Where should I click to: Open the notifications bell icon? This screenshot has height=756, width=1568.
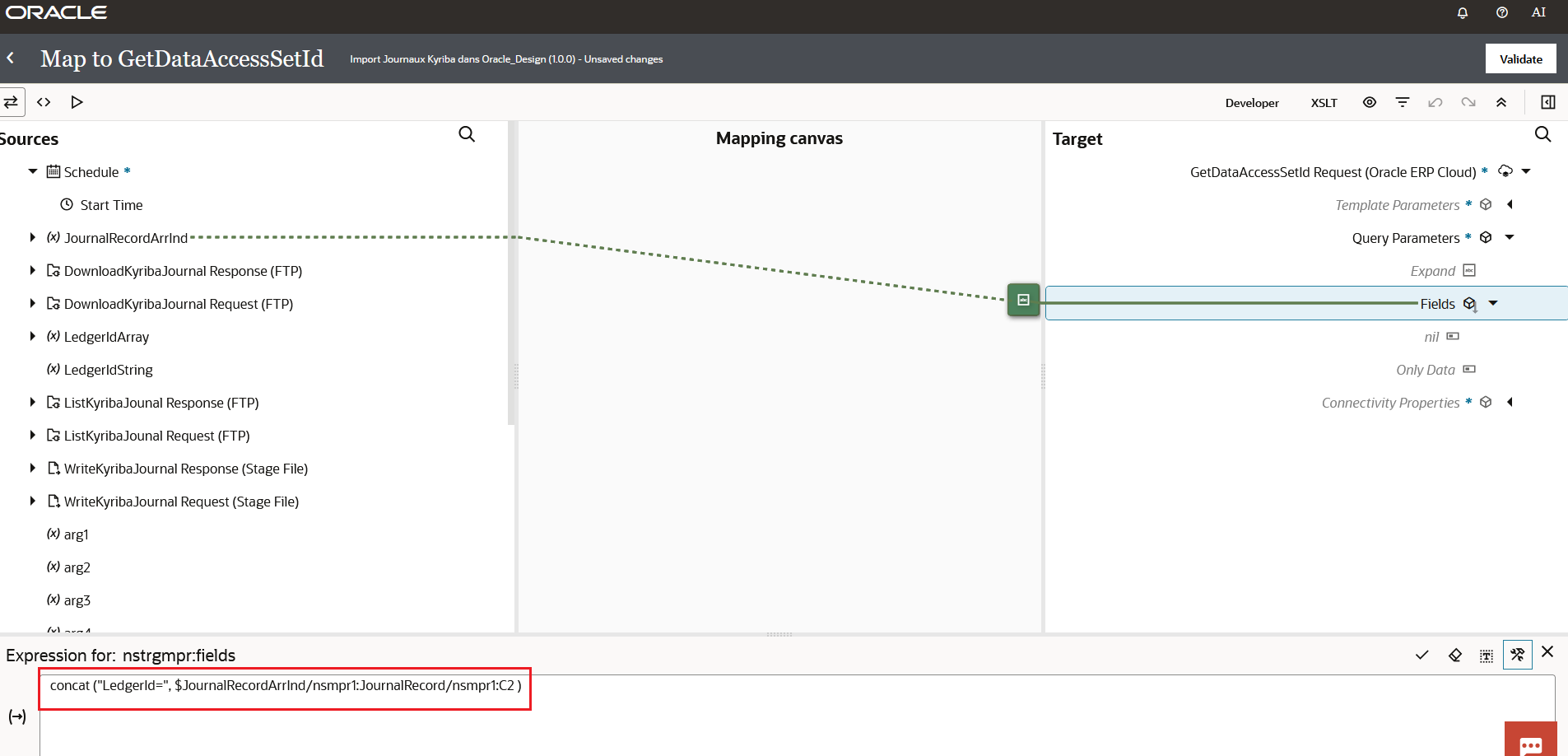click(x=1463, y=12)
